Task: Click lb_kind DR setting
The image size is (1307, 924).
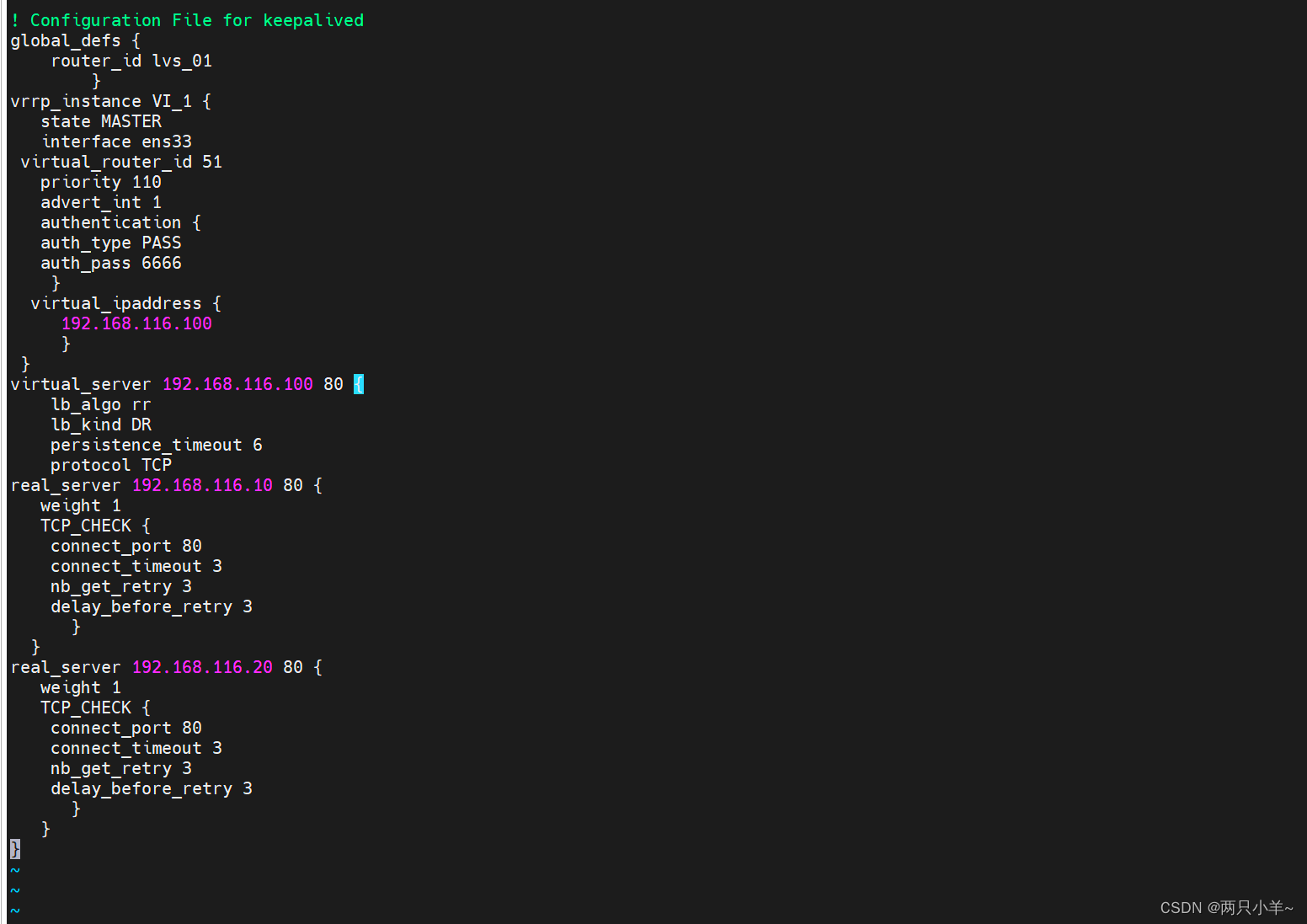Action: tap(101, 424)
